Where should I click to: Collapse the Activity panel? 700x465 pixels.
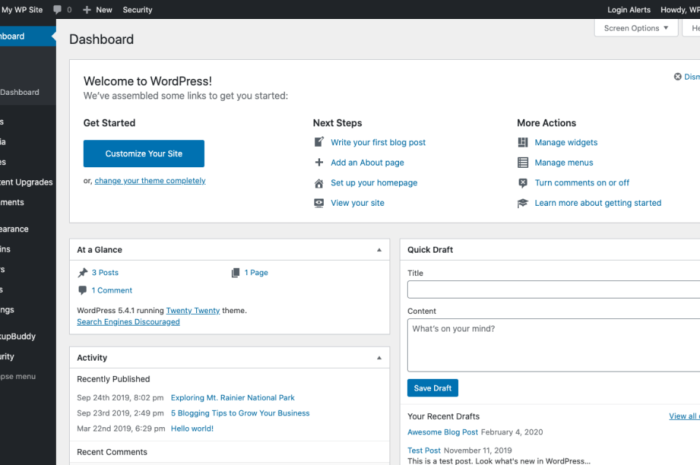[x=379, y=358]
